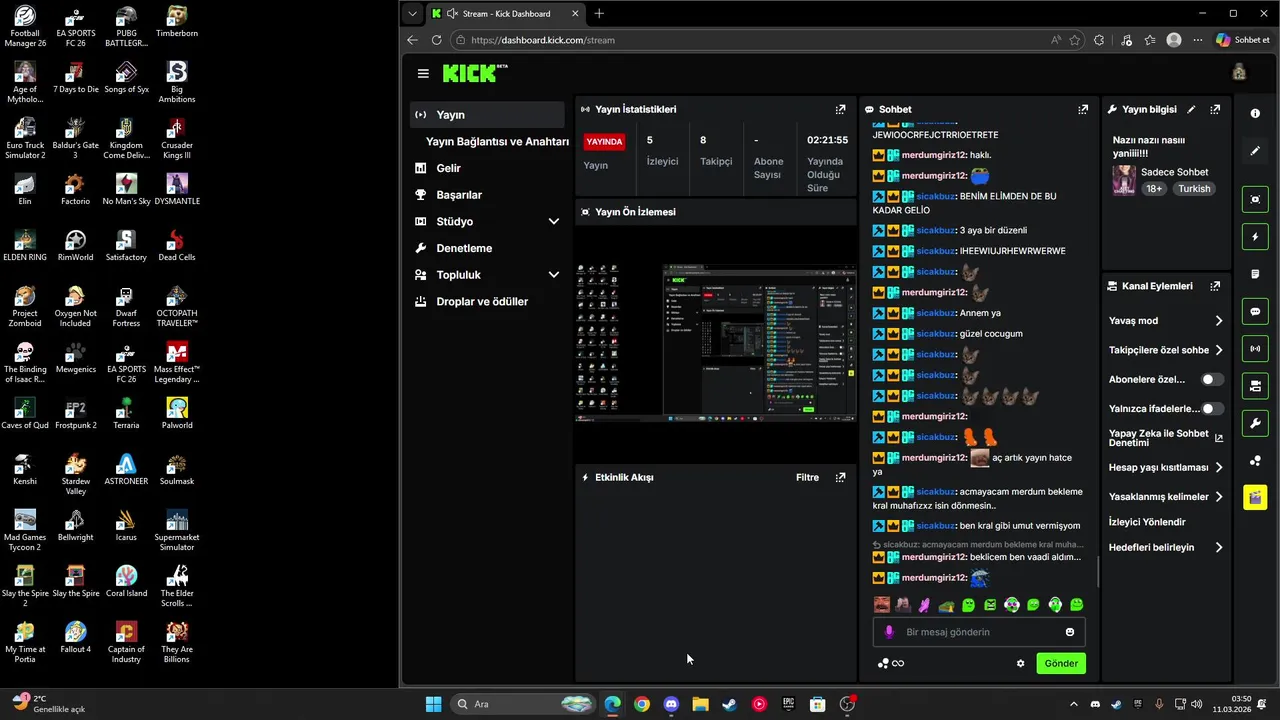1280x720 pixels.
Task: Click the Sohbet et Copilot button
Action: tap(1243, 40)
